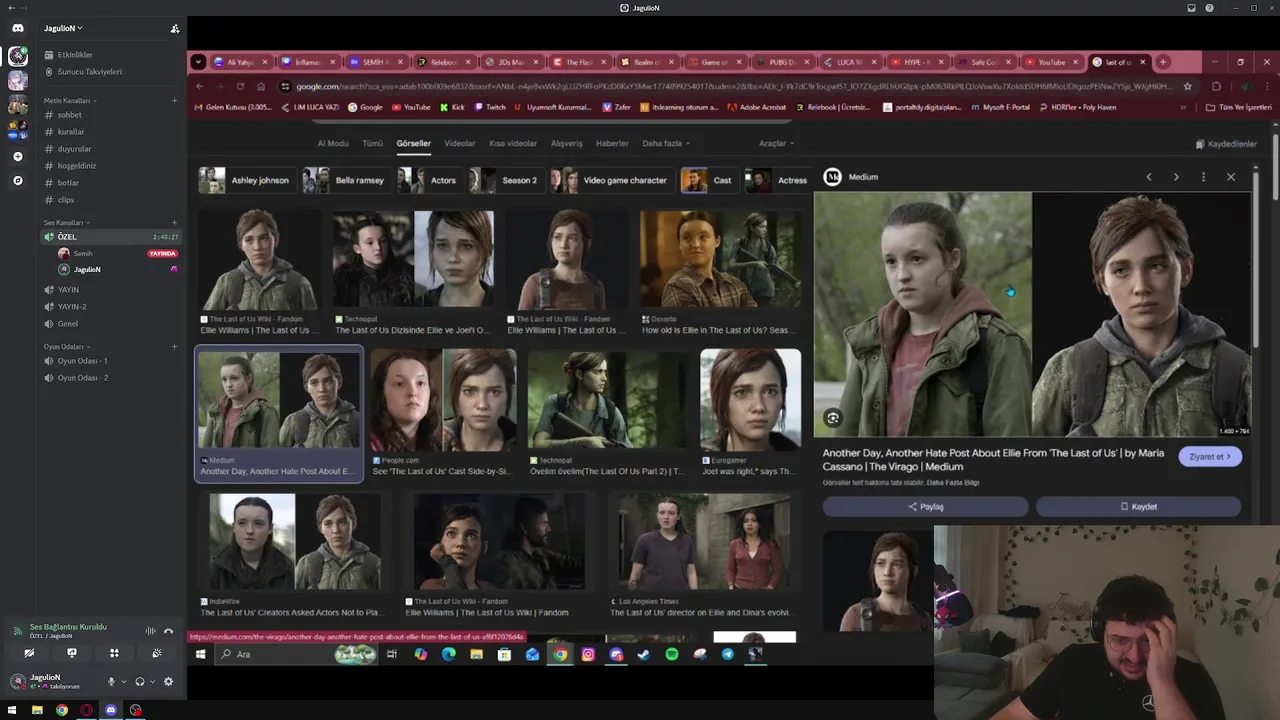This screenshot has height=720, width=1280.
Task: Open Discord direct messages home icon
Action: pyautogui.click(x=17, y=28)
